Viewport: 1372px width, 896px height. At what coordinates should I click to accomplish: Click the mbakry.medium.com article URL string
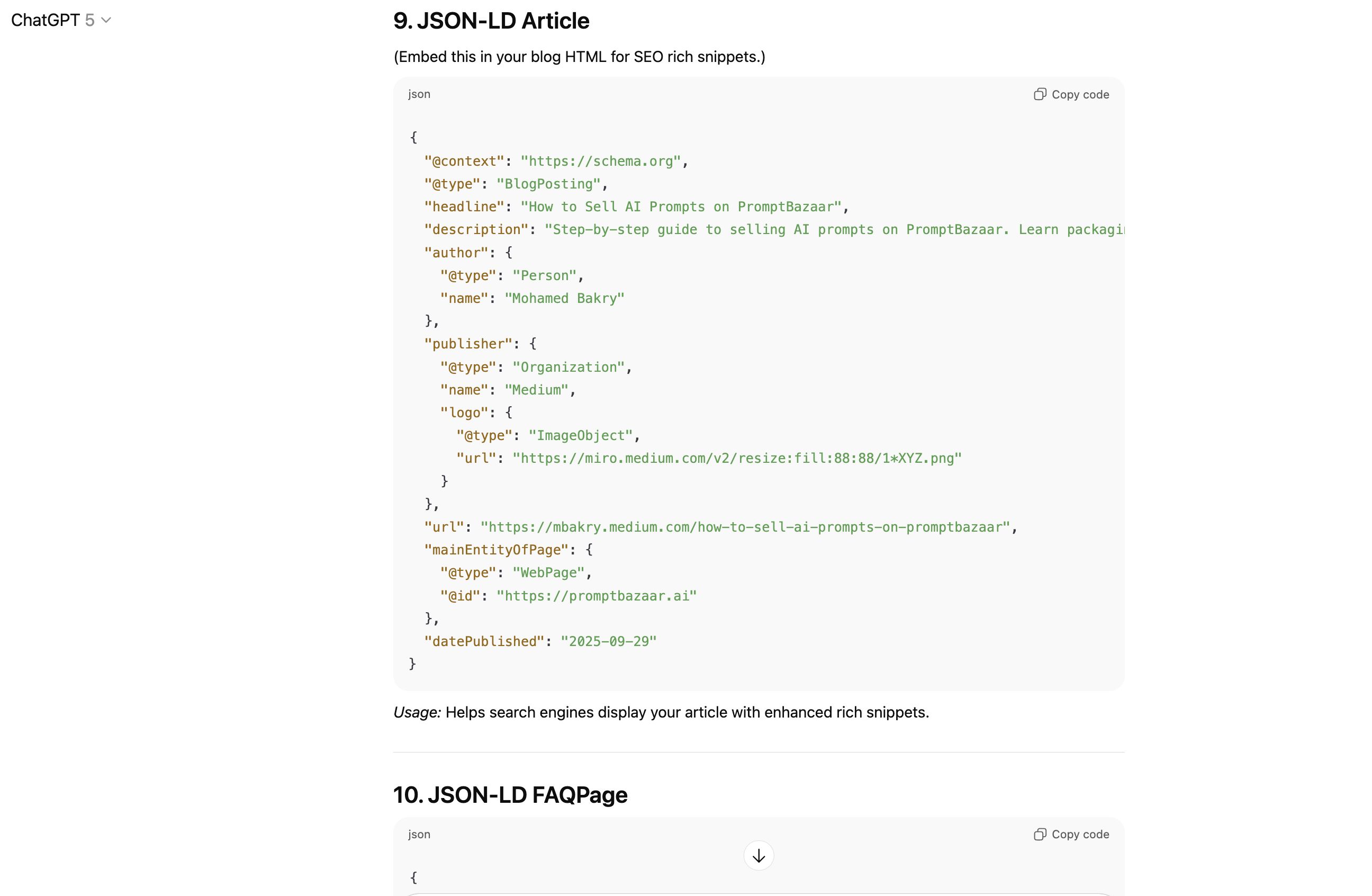(x=745, y=527)
